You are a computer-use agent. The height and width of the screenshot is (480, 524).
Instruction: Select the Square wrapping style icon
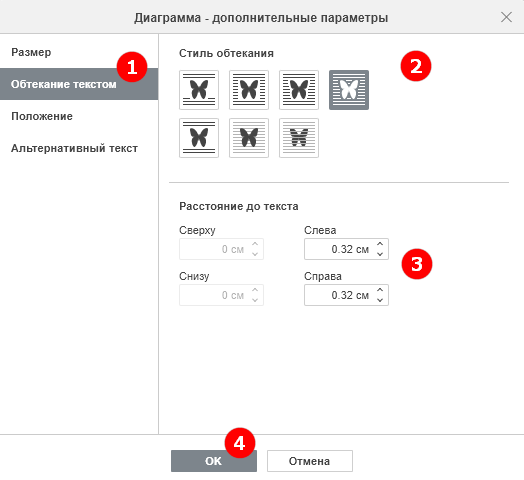click(x=249, y=90)
